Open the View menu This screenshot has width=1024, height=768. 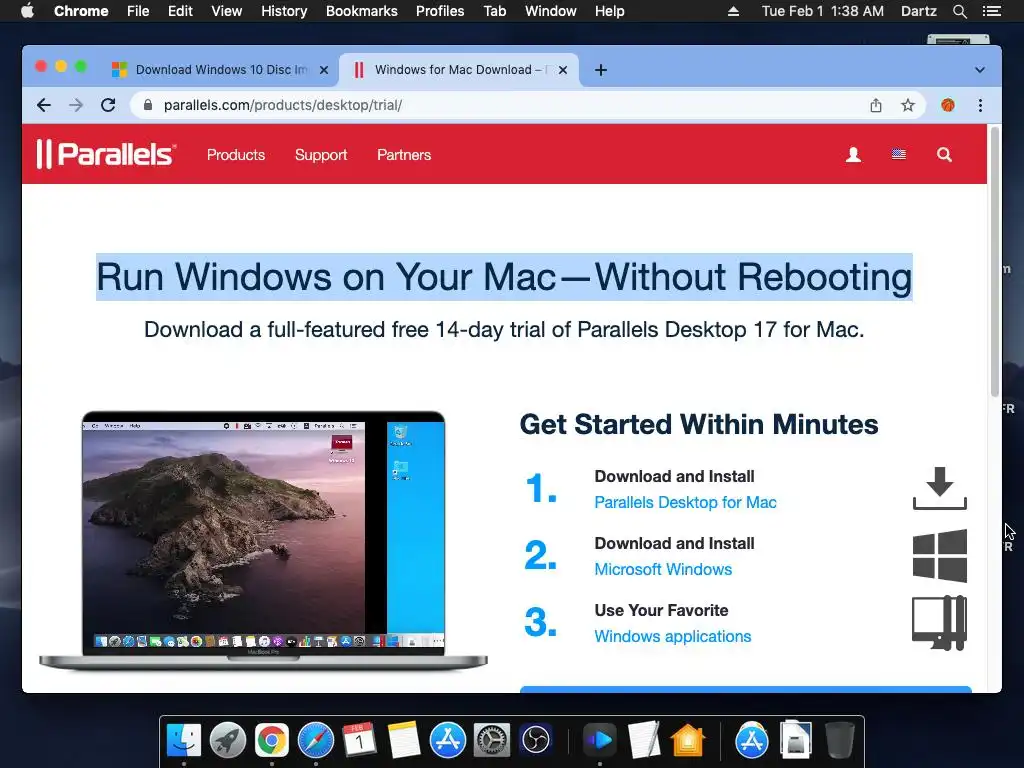(x=227, y=11)
